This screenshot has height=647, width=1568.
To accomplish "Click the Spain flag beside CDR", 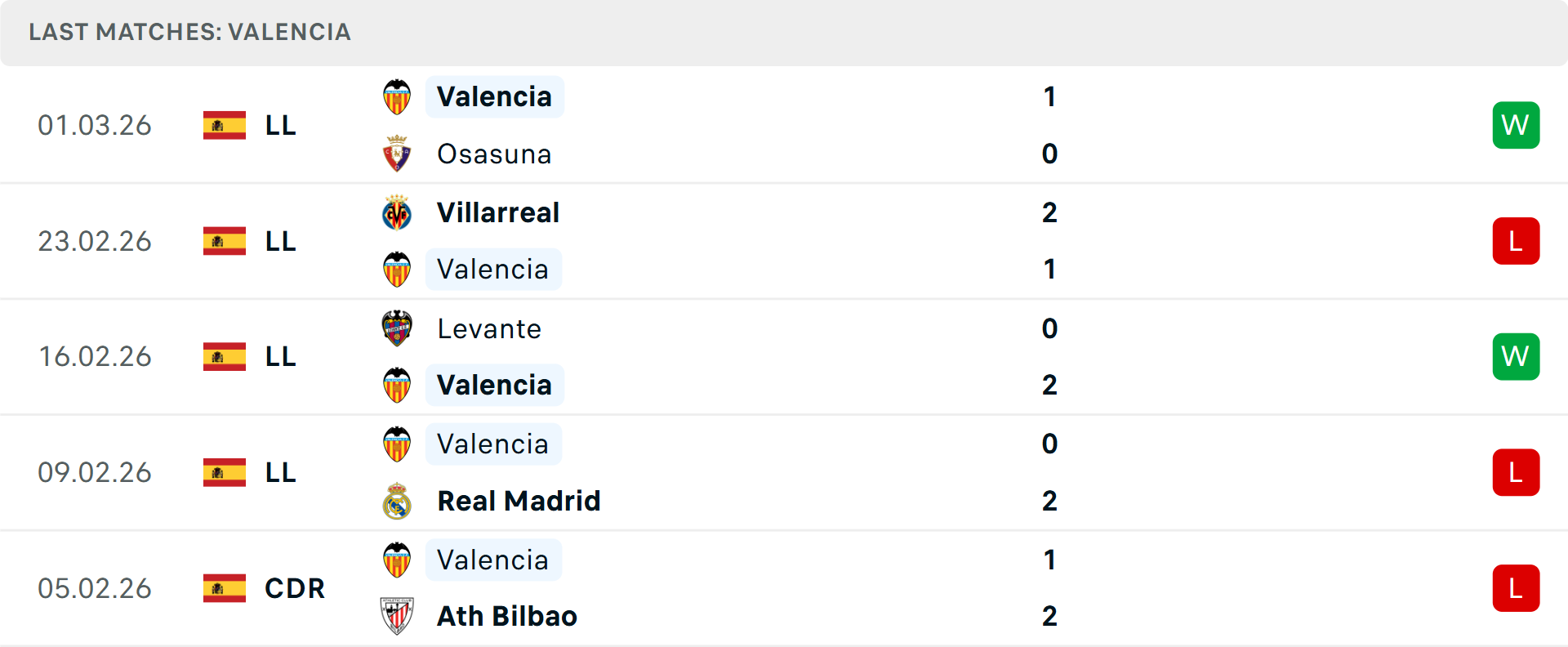I will tap(225, 588).
